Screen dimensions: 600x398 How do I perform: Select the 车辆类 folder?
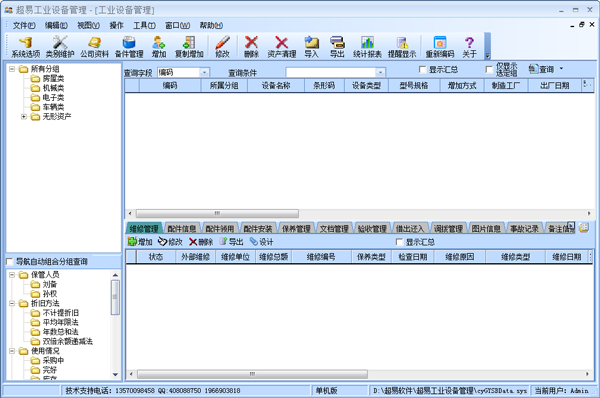[47, 107]
